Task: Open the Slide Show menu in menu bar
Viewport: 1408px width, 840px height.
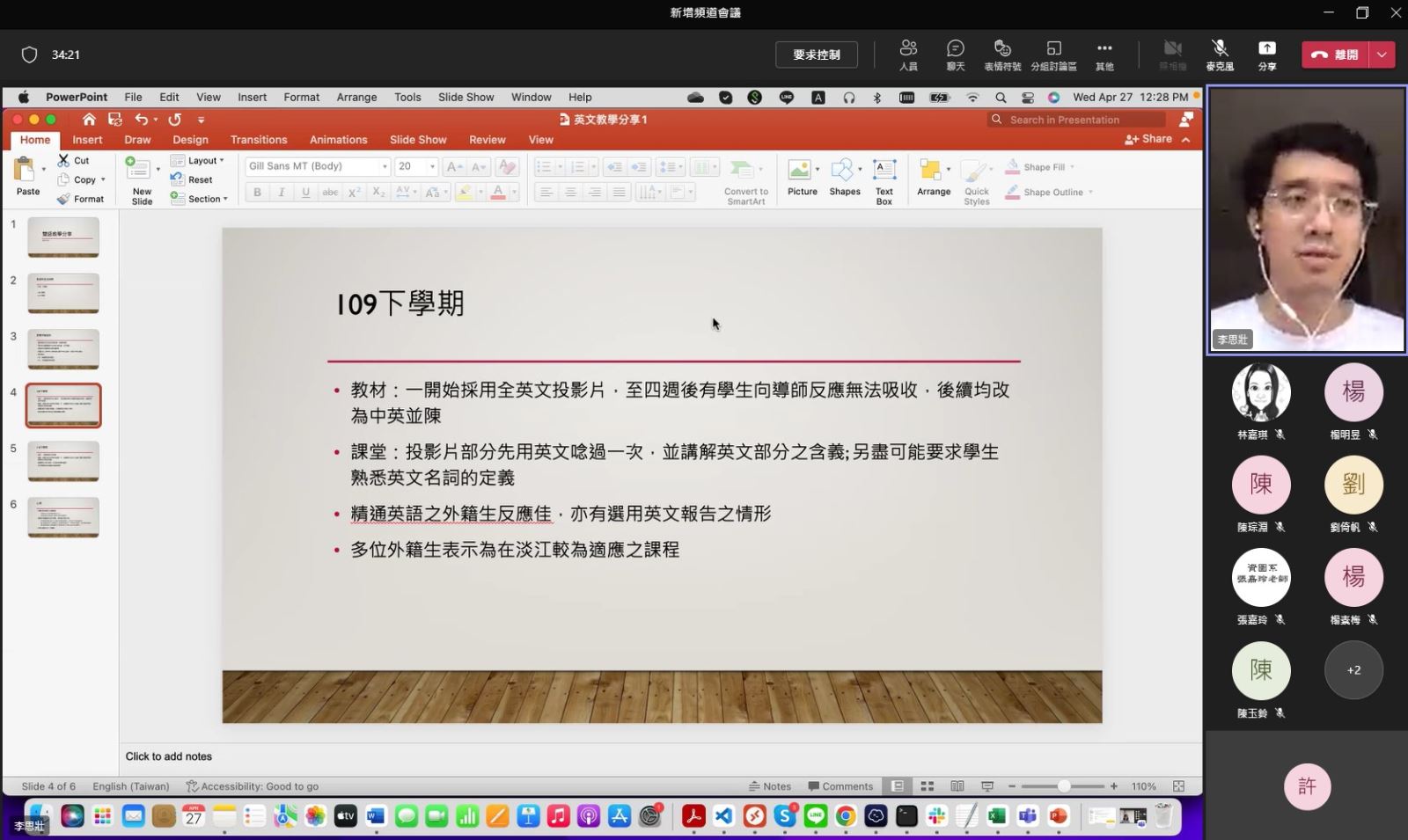Action: pos(466,98)
